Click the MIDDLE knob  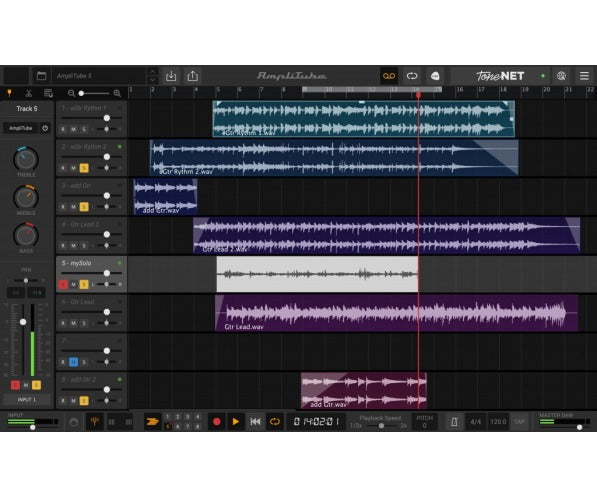(26, 197)
